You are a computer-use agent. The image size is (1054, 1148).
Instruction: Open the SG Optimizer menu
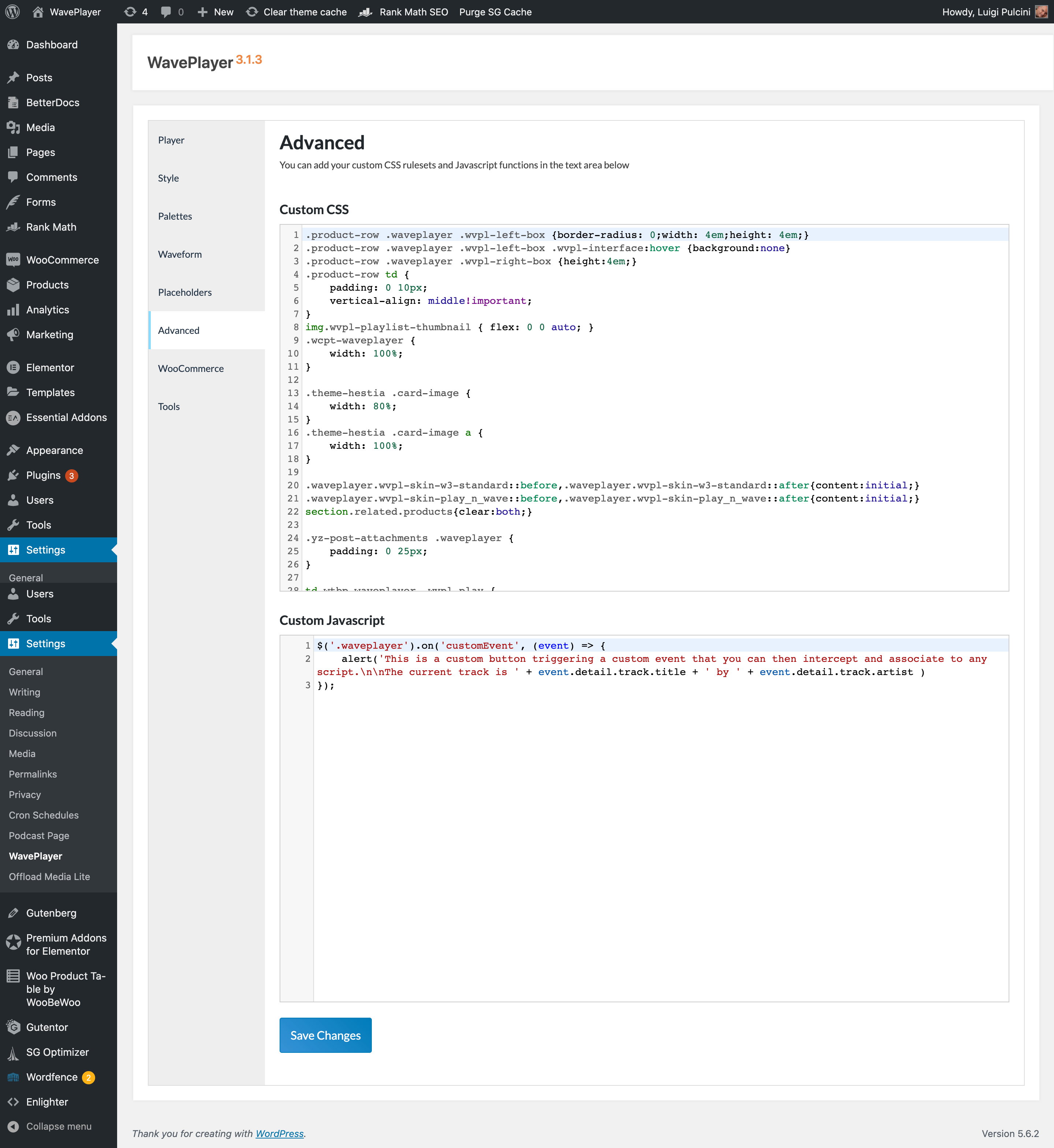(x=57, y=1052)
